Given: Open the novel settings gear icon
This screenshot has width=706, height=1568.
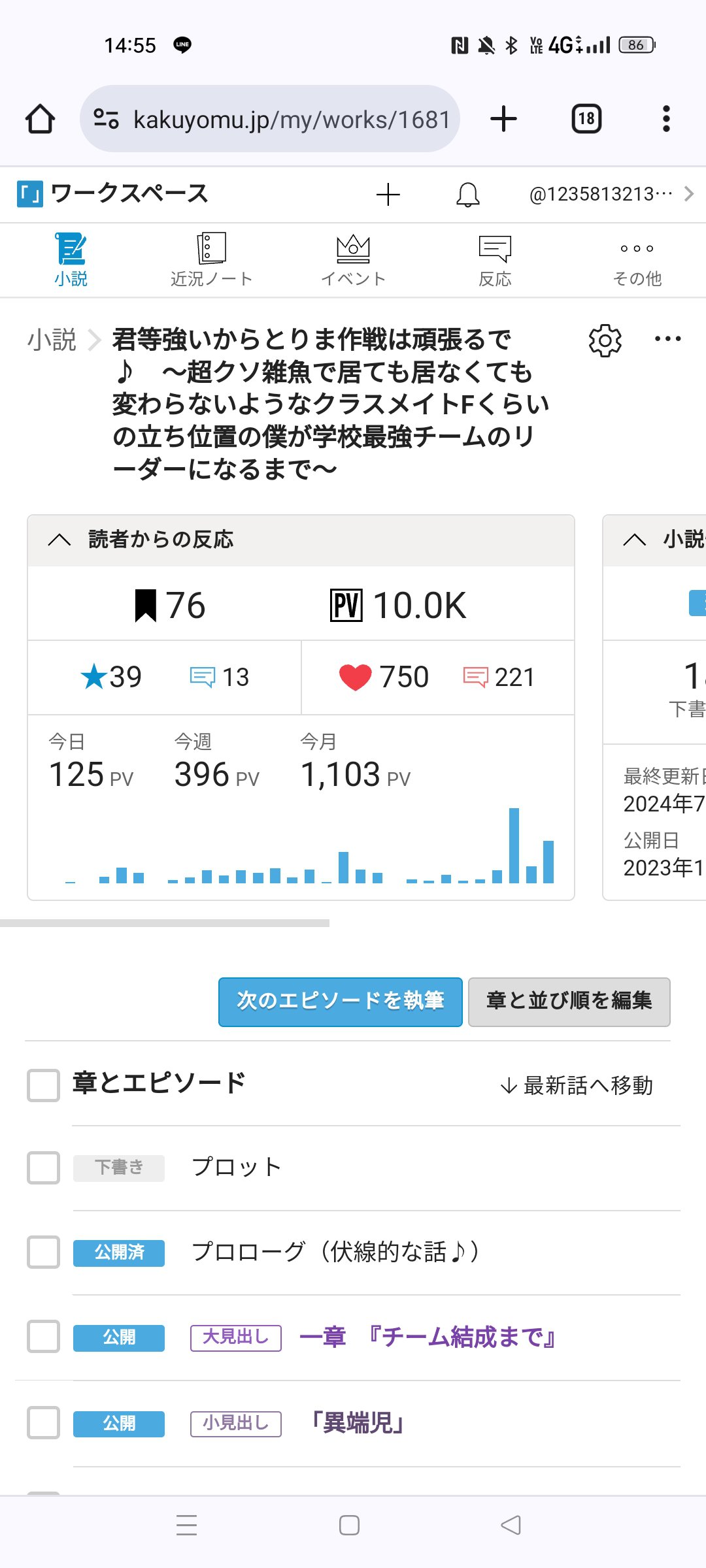Looking at the screenshot, I should (605, 340).
